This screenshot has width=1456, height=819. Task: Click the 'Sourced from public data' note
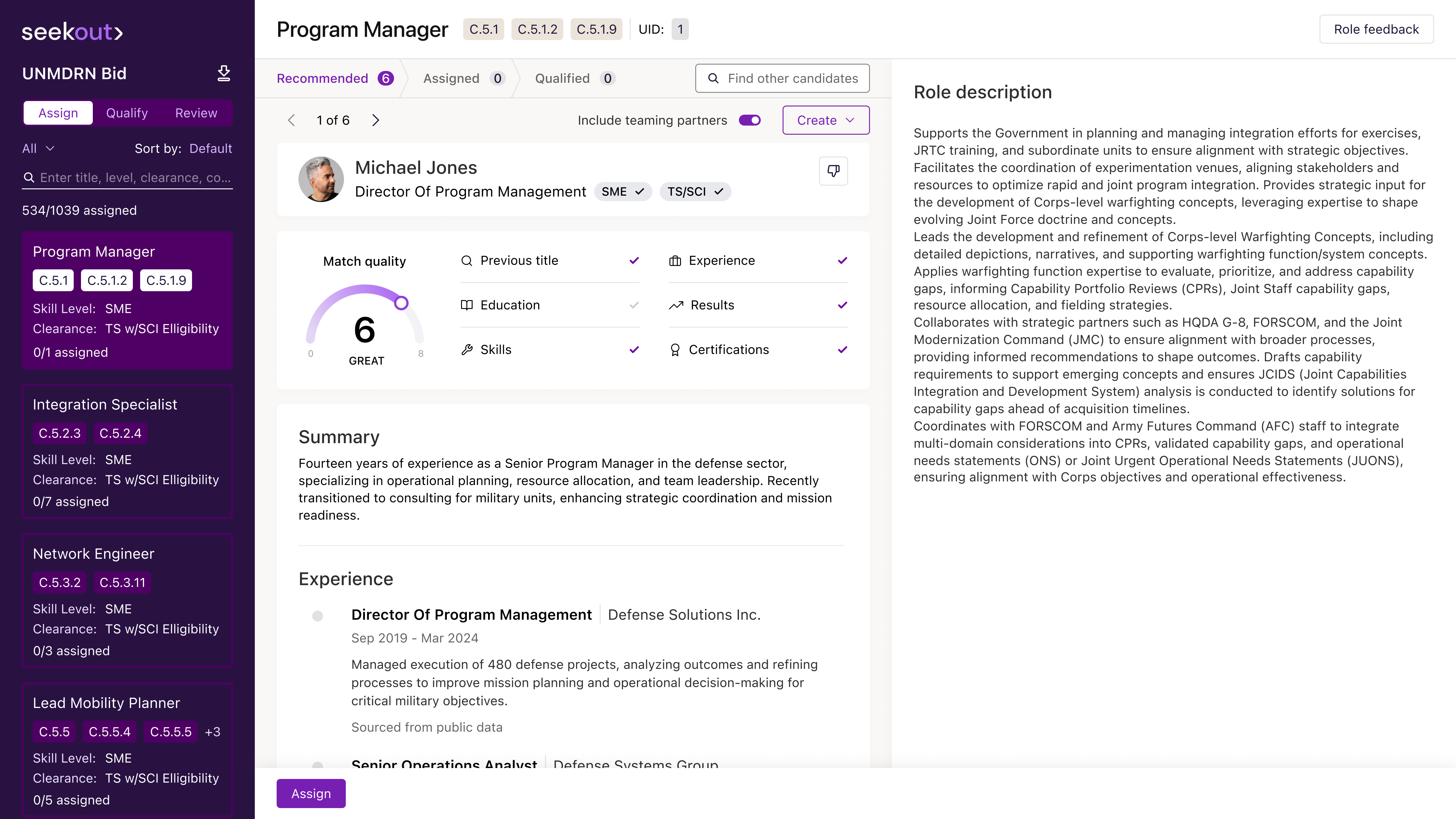pos(427,727)
